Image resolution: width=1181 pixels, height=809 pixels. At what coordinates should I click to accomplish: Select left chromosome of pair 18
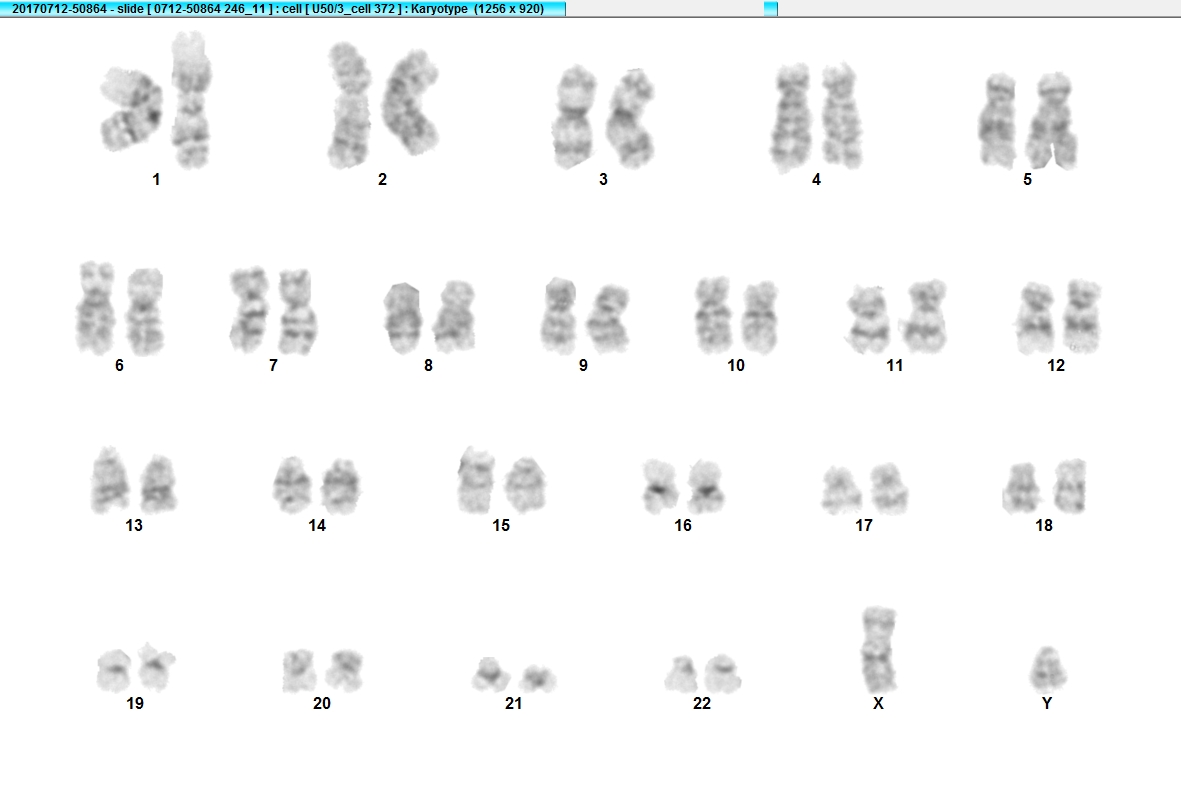[x=1021, y=488]
